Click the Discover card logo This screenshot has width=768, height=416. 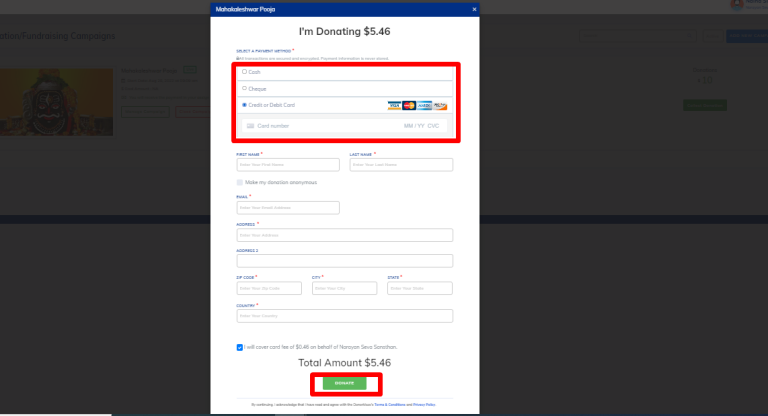440,105
